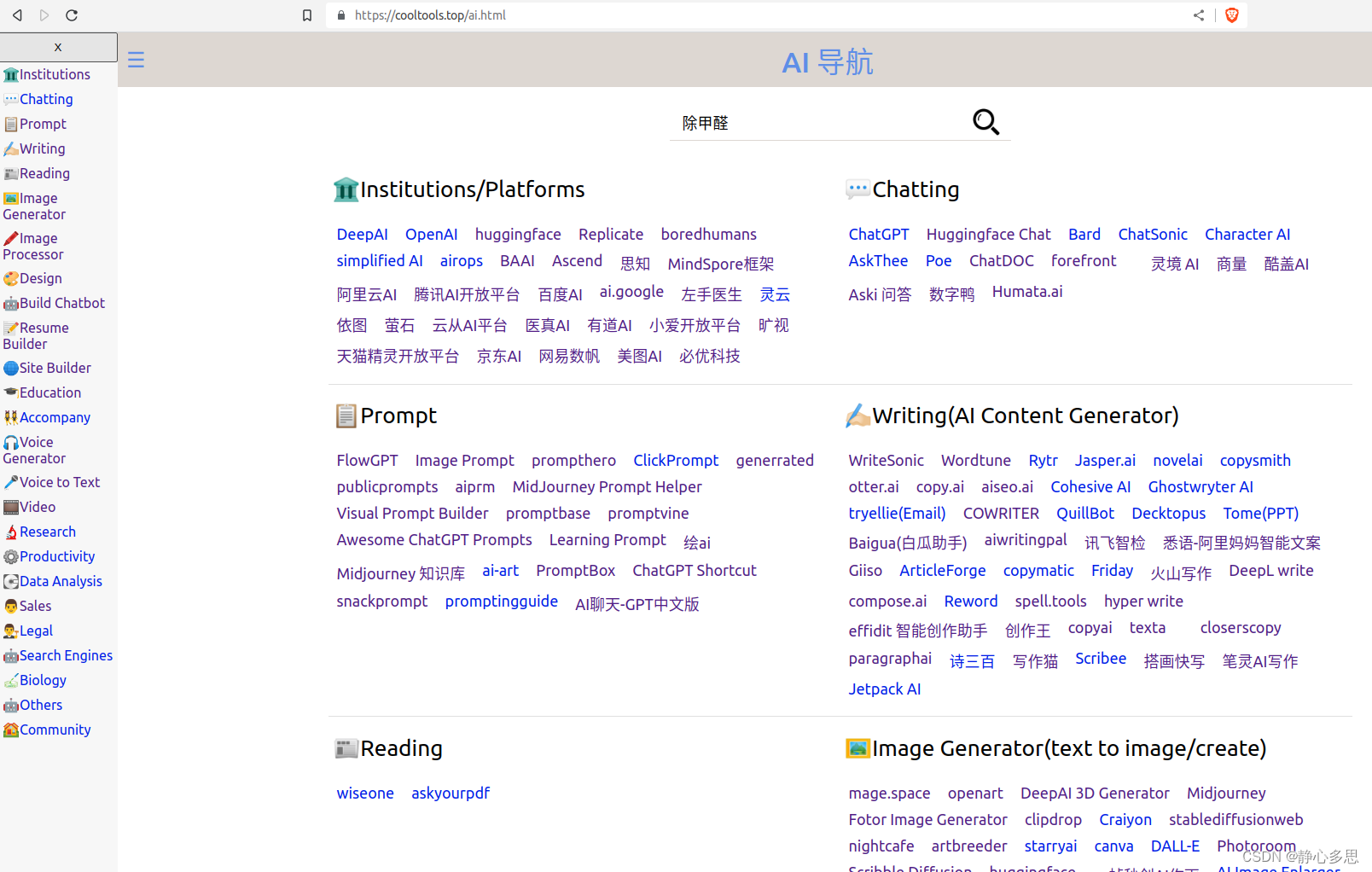1372x872 pixels.
Task: Go to Prompt in the sidebar
Action: click(35, 124)
